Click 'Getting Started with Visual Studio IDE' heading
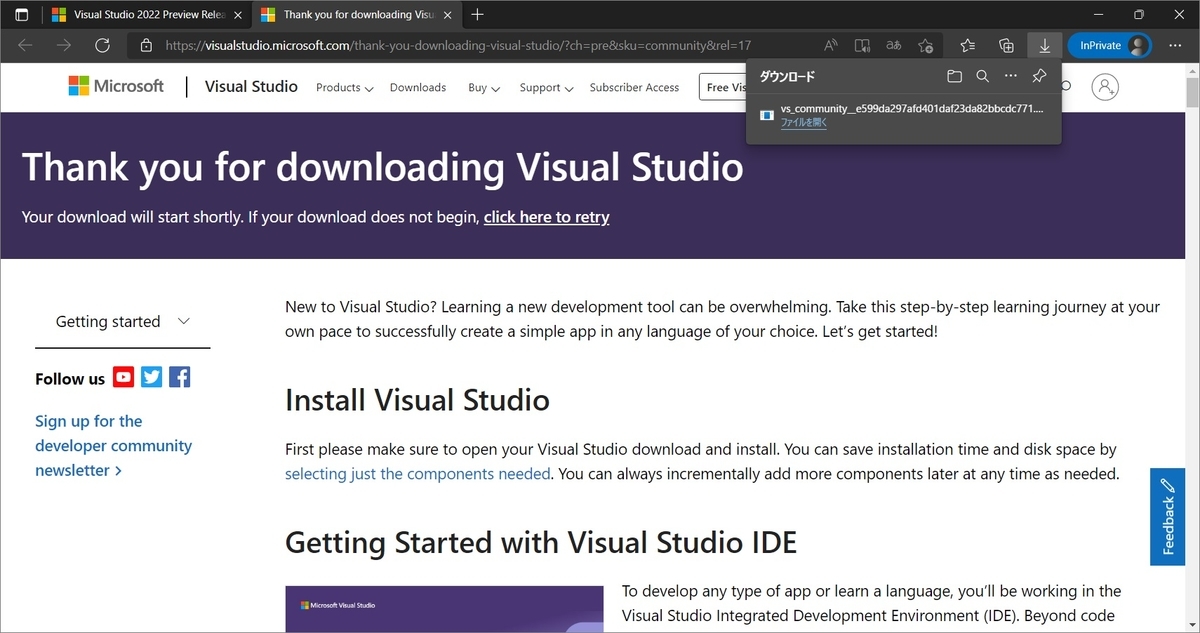Screen dimensions: 1200x633 [x=541, y=542]
